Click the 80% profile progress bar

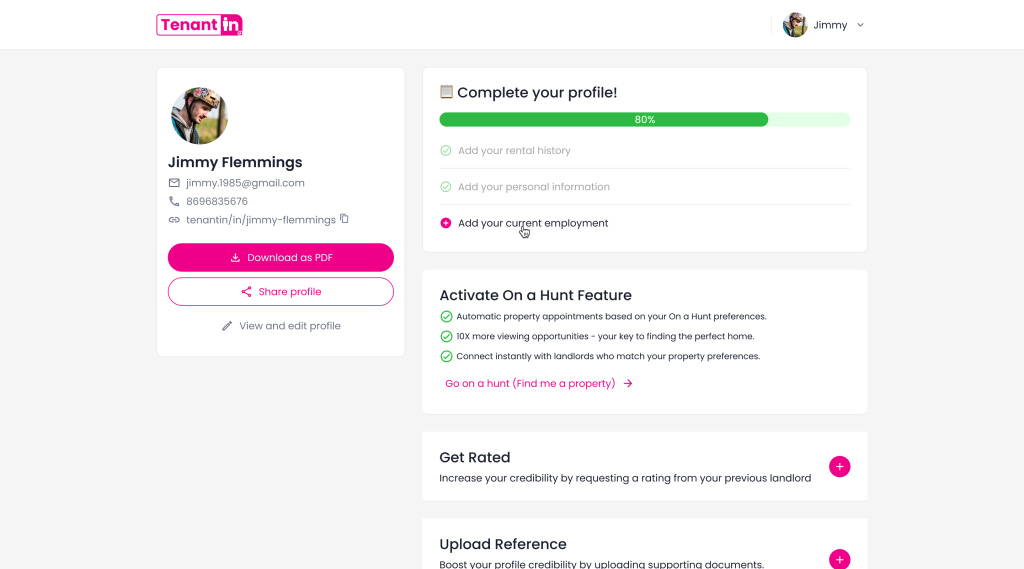(645, 120)
